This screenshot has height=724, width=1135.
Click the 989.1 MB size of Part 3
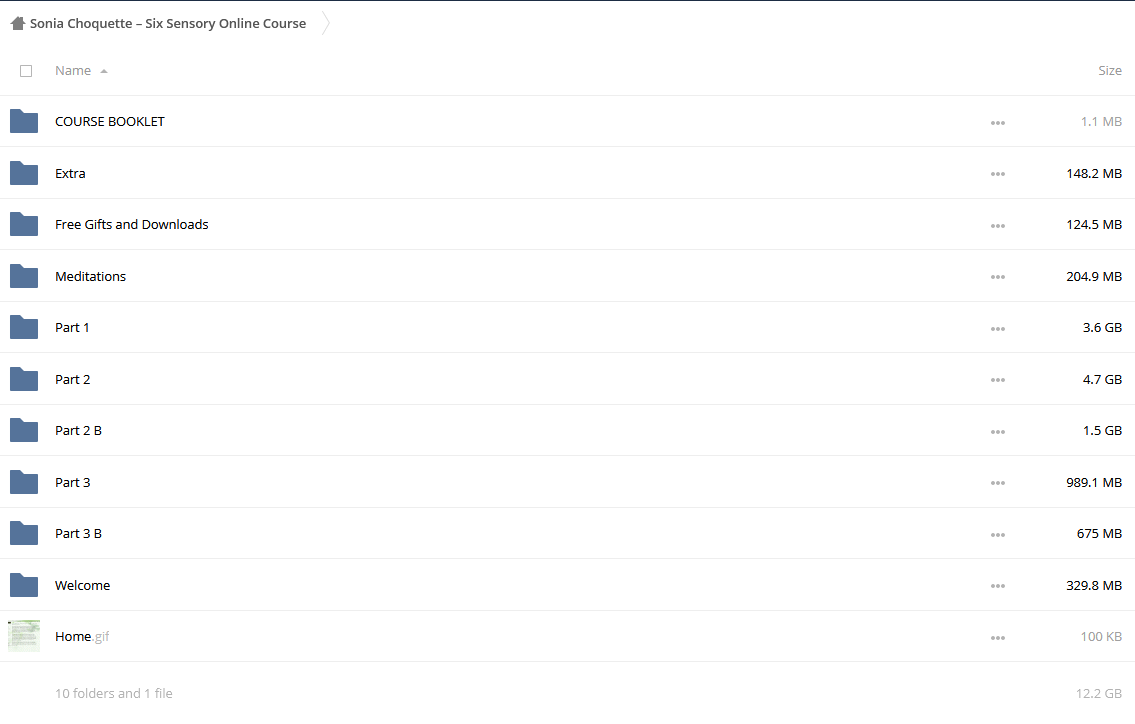point(1094,482)
